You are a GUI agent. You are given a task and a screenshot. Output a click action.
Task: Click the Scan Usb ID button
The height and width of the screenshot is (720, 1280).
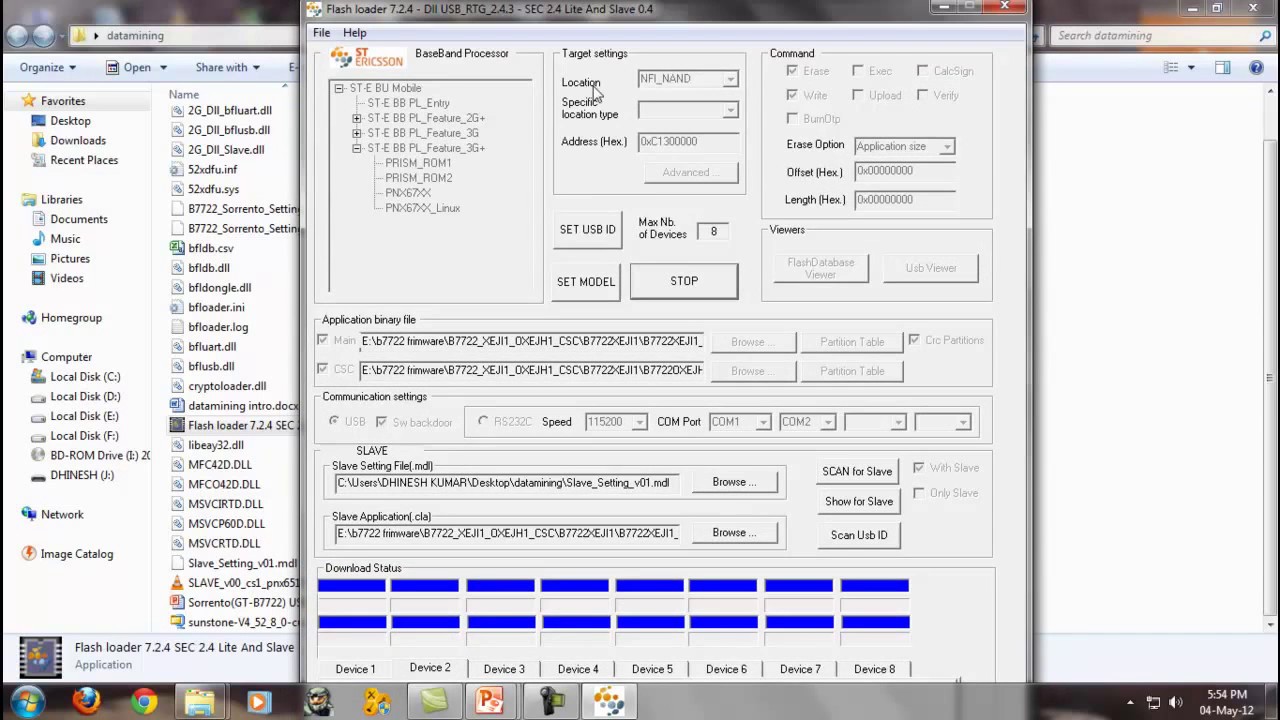tap(859, 535)
